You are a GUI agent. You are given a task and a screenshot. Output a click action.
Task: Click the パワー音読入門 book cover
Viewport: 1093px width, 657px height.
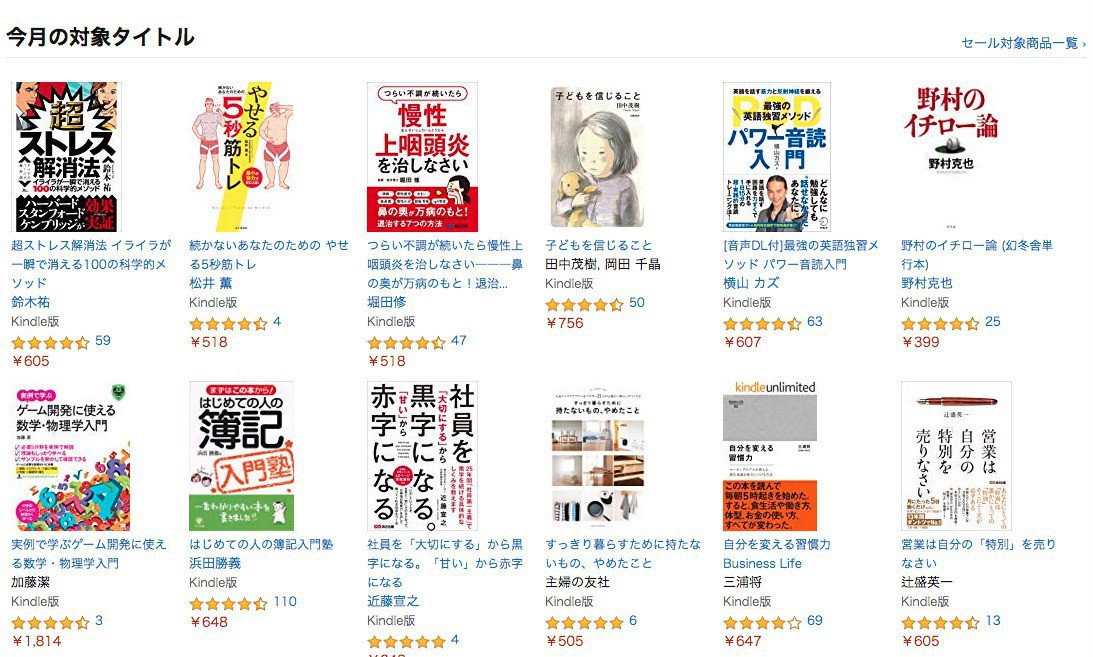[x=777, y=157]
